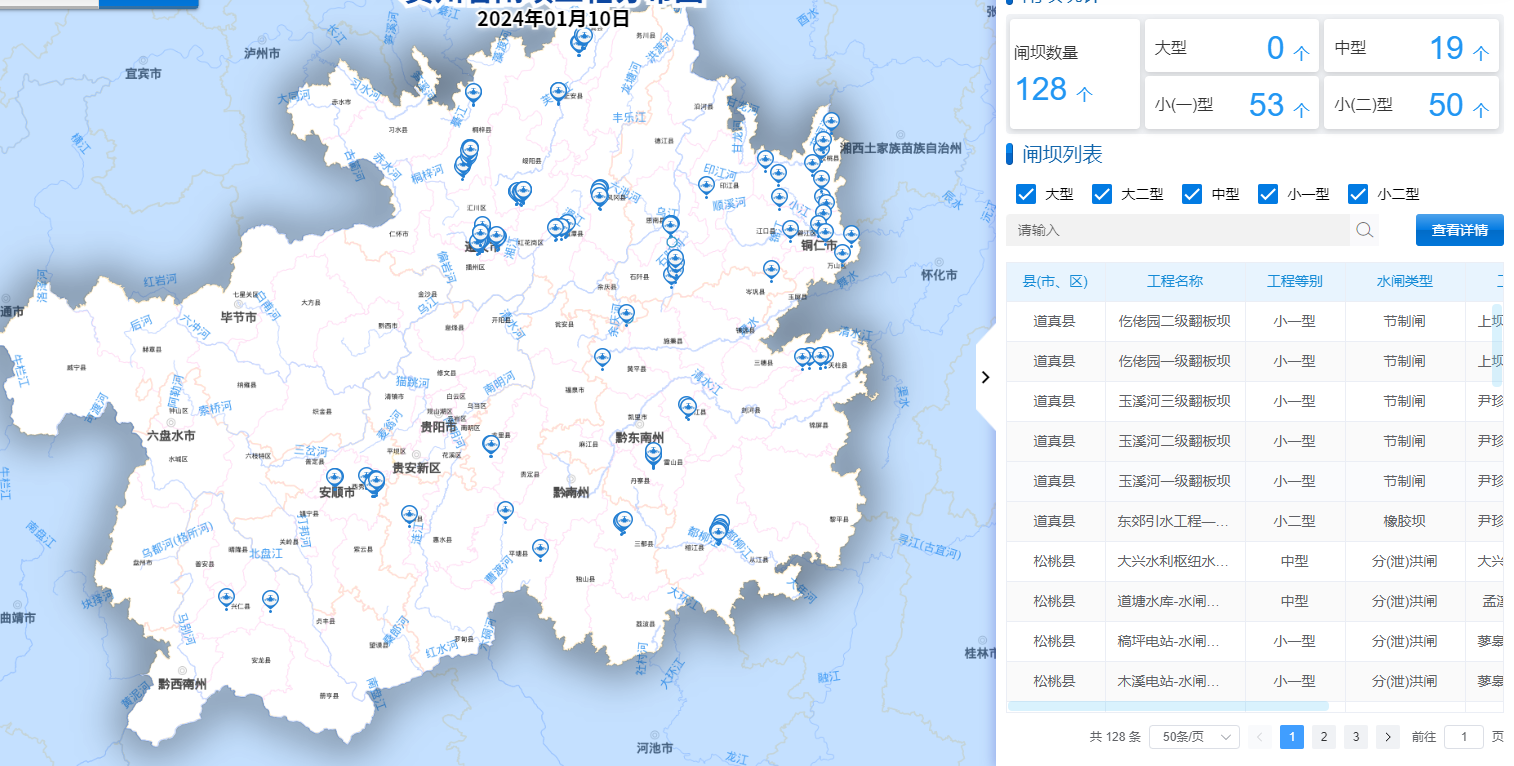Toggle the 小一型 filter checkbox
The width and height of the screenshot is (1514, 766).
(x=1268, y=194)
